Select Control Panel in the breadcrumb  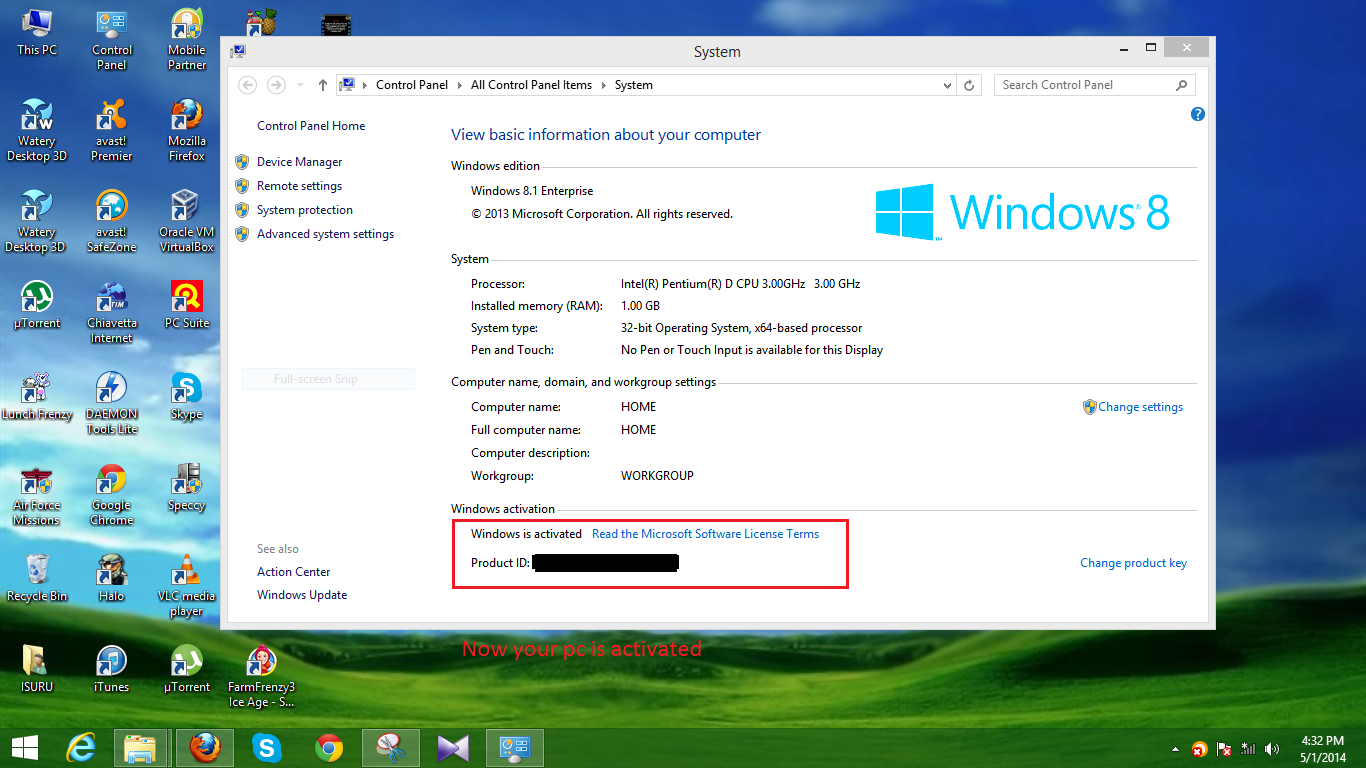[412, 85]
